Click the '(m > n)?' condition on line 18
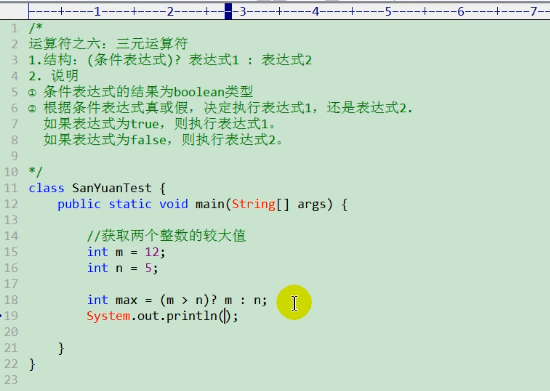This screenshot has width=550, height=391. click(x=188, y=300)
